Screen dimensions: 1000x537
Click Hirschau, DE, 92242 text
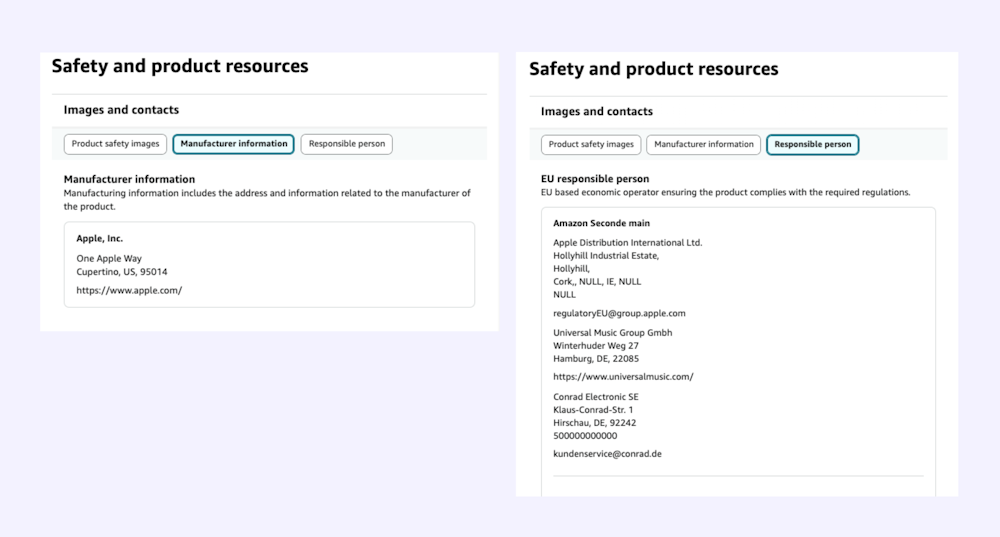[594, 423]
